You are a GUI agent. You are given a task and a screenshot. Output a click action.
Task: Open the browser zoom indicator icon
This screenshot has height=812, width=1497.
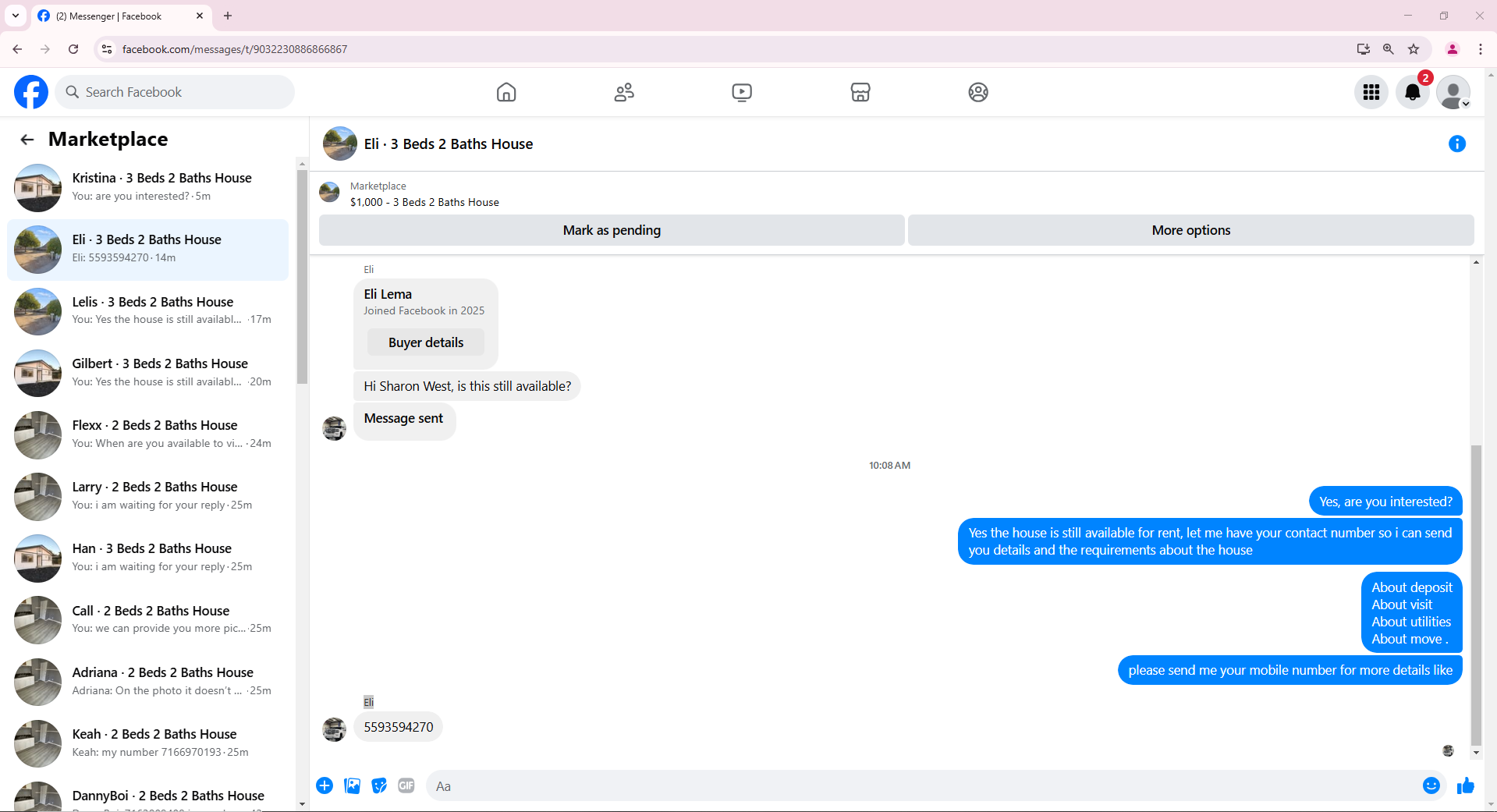[1389, 49]
